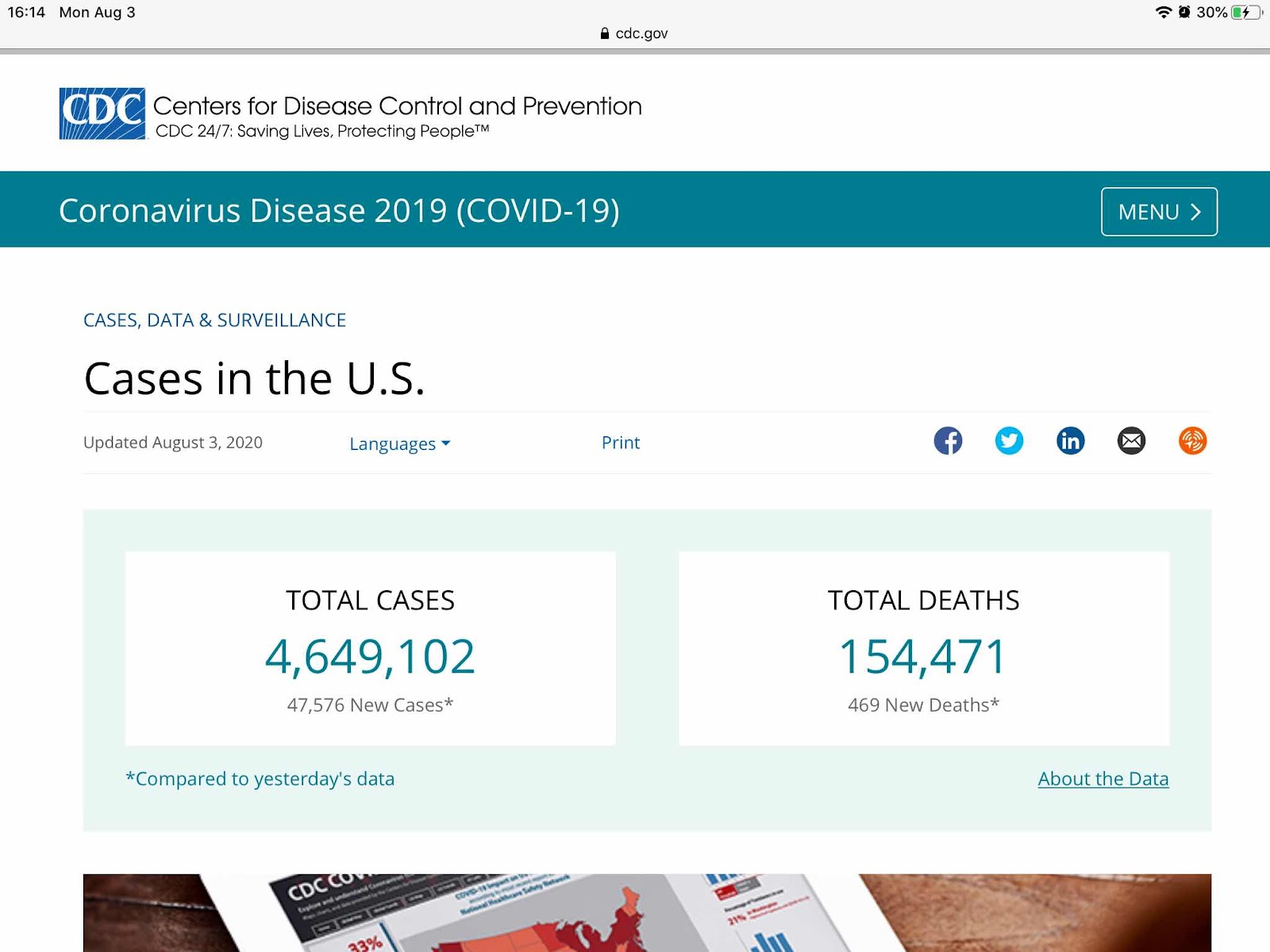
Task: Expand the Languages dropdown
Action: (x=400, y=443)
